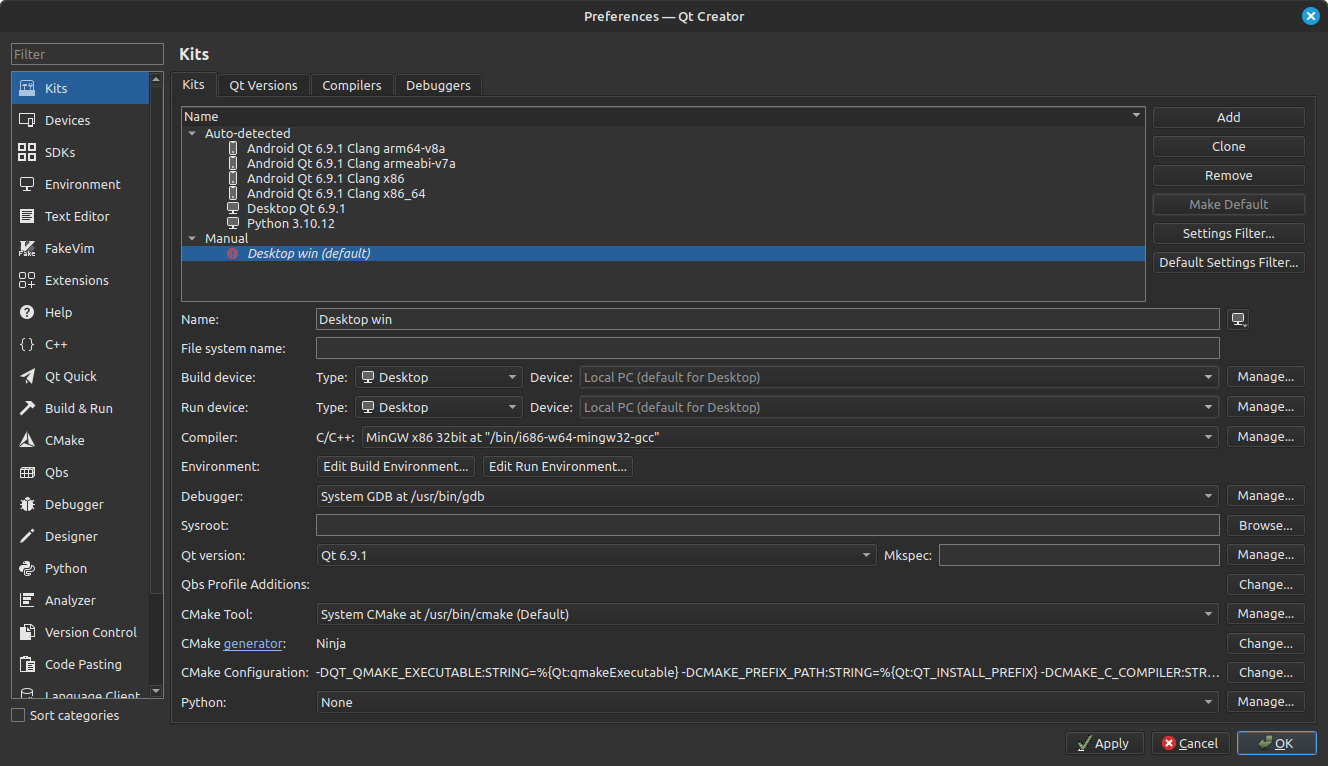This screenshot has height=766, width=1328.
Task: Open the C++ category icon
Action: pos(27,344)
